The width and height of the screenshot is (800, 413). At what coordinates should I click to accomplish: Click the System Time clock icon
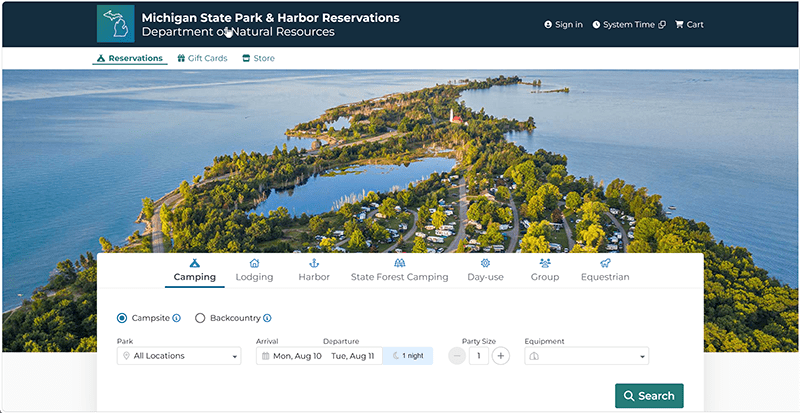596,25
